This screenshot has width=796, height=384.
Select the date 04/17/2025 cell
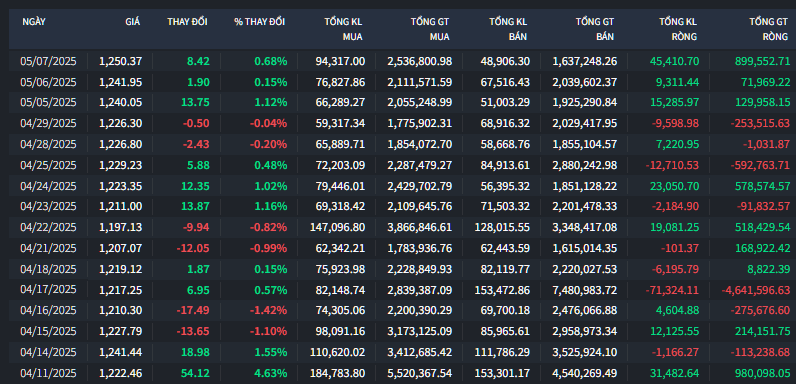pos(48,290)
